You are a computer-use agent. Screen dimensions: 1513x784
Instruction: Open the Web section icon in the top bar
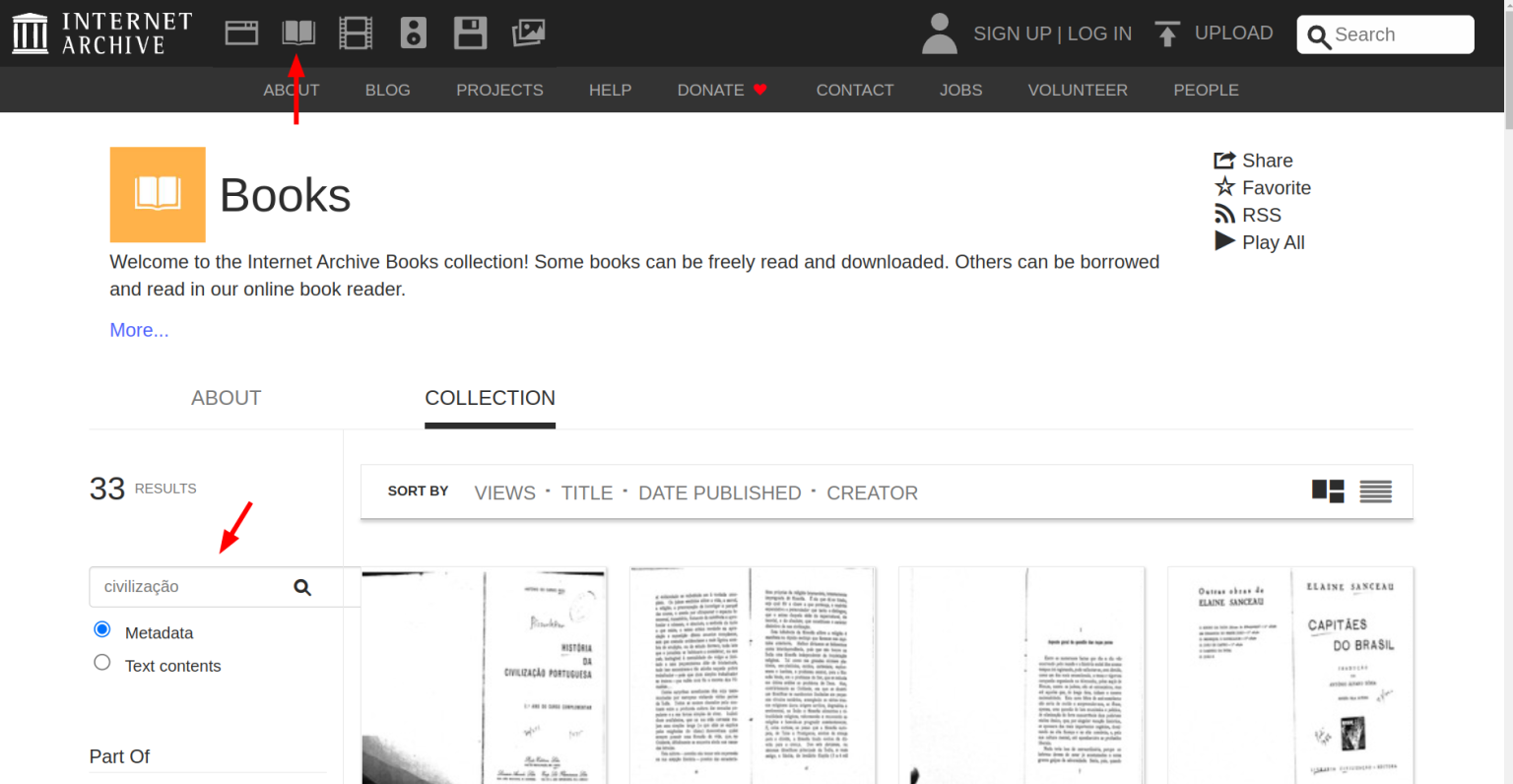point(241,33)
